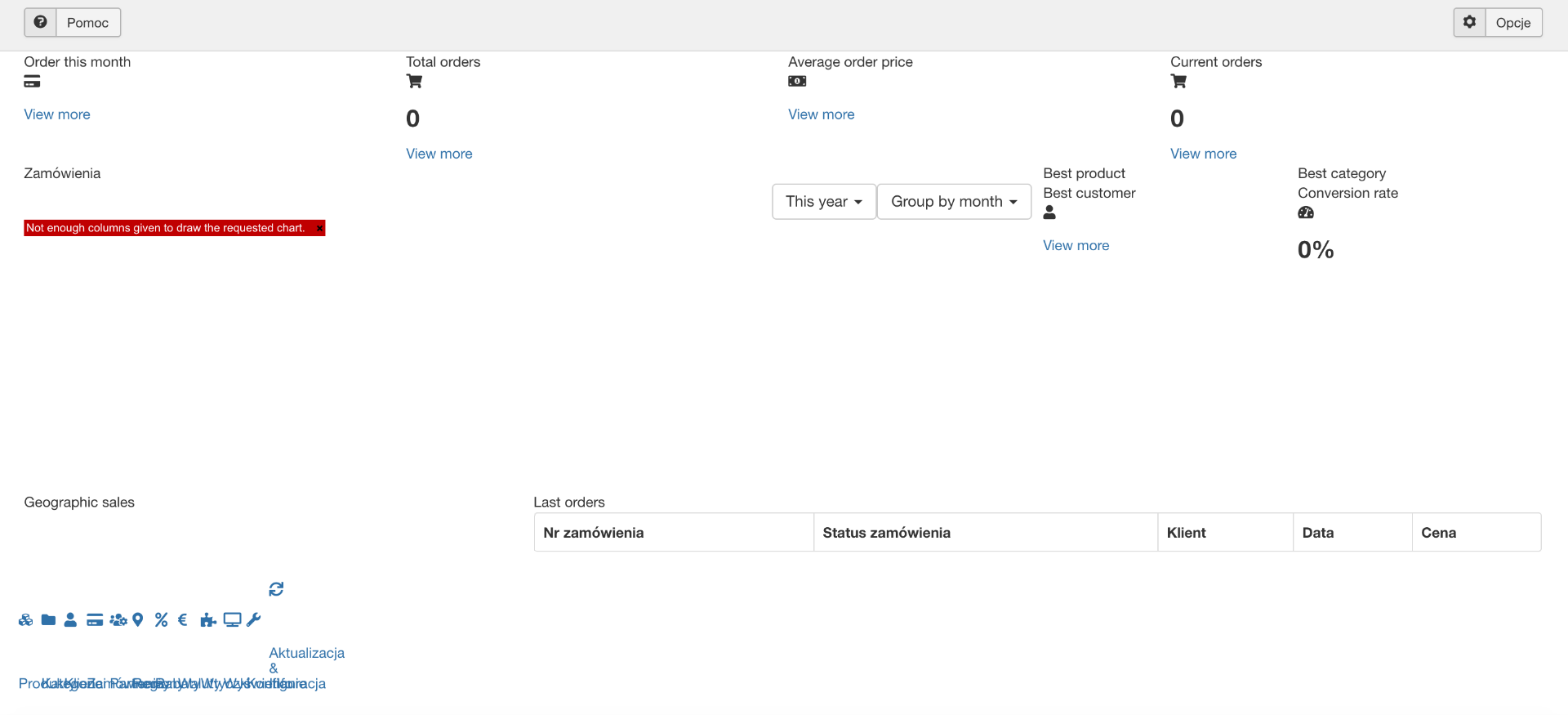The height and width of the screenshot is (715, 1568).
Task: Click the Cena column header
Action: click(1438, 533)
